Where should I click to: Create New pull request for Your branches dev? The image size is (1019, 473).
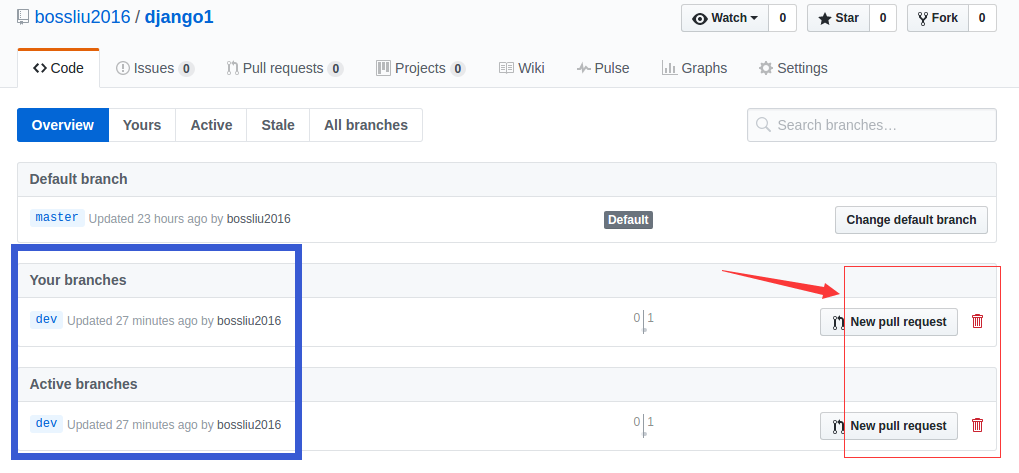coord(889,322)
